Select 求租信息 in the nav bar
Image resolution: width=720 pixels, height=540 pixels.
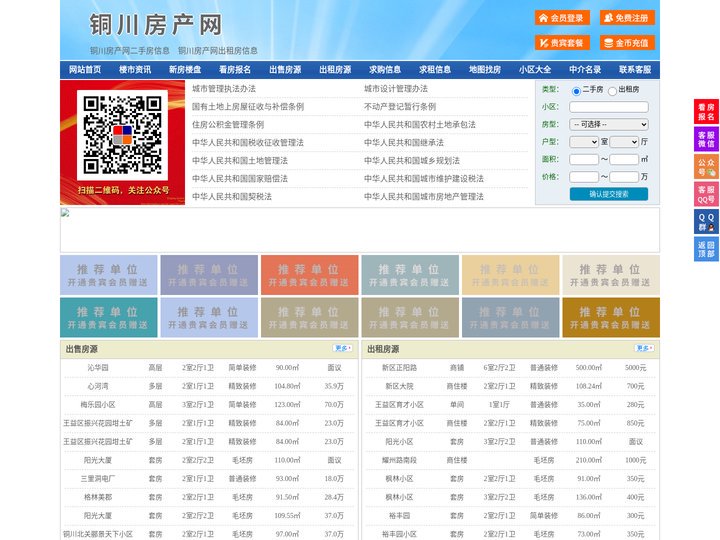click(x=435, y=70)
